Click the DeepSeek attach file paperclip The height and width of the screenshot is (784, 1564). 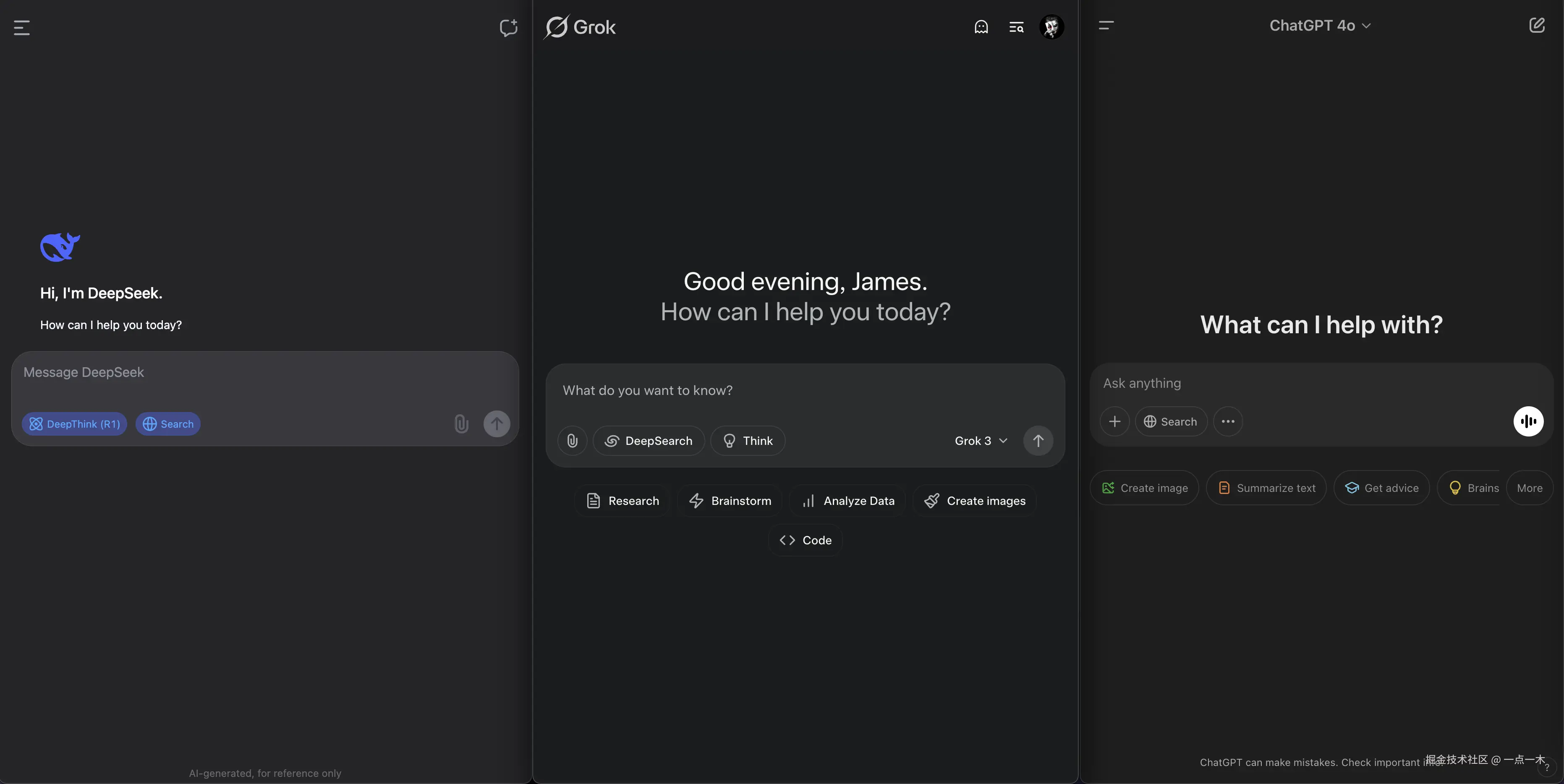[461, 424]
